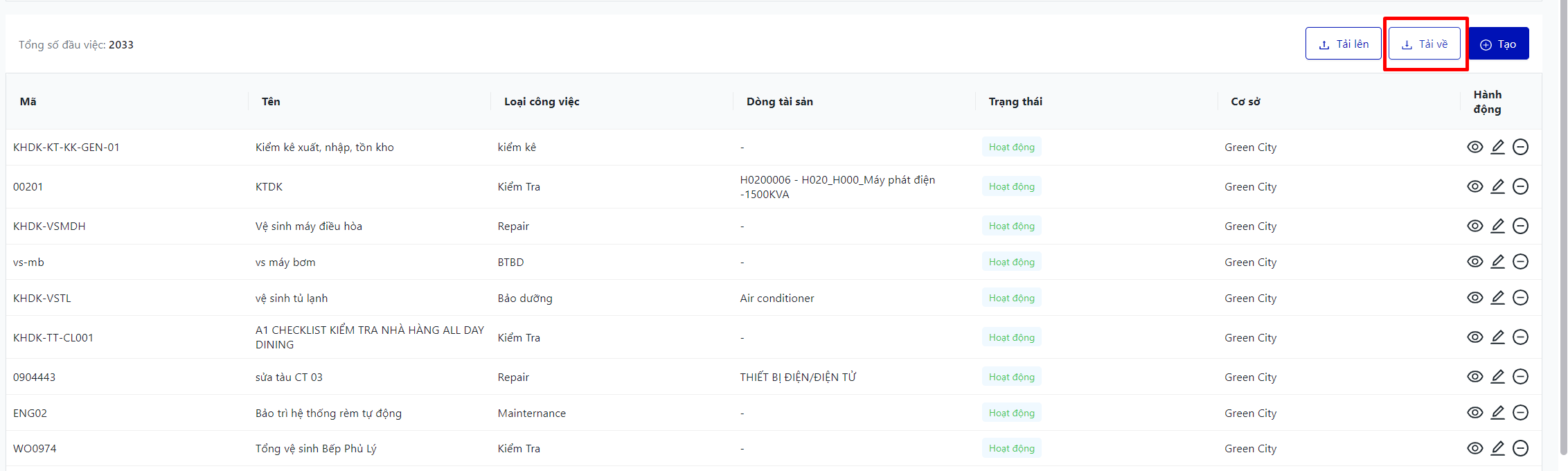1568x471 pixels.
Task: Click the Trạng thái column header
Action: (x=1015, y=101)
